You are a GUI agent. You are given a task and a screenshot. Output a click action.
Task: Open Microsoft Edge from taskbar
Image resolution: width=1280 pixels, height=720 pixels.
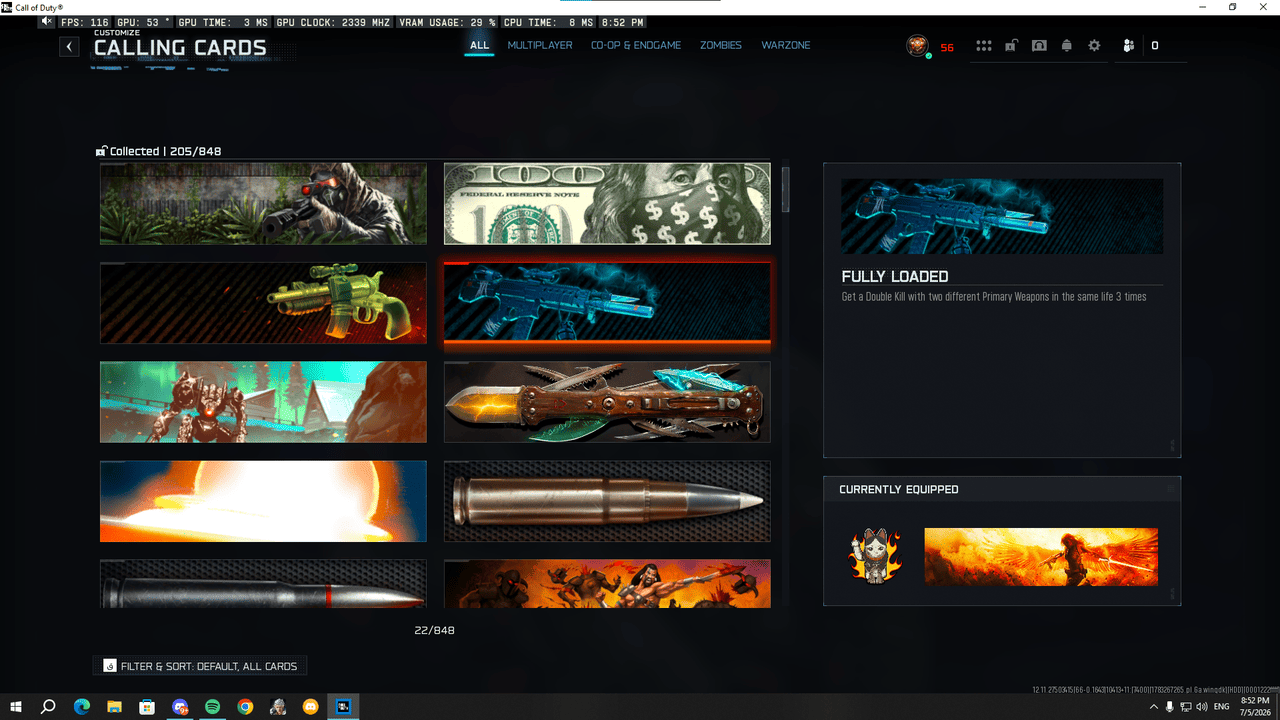(82, 706)
